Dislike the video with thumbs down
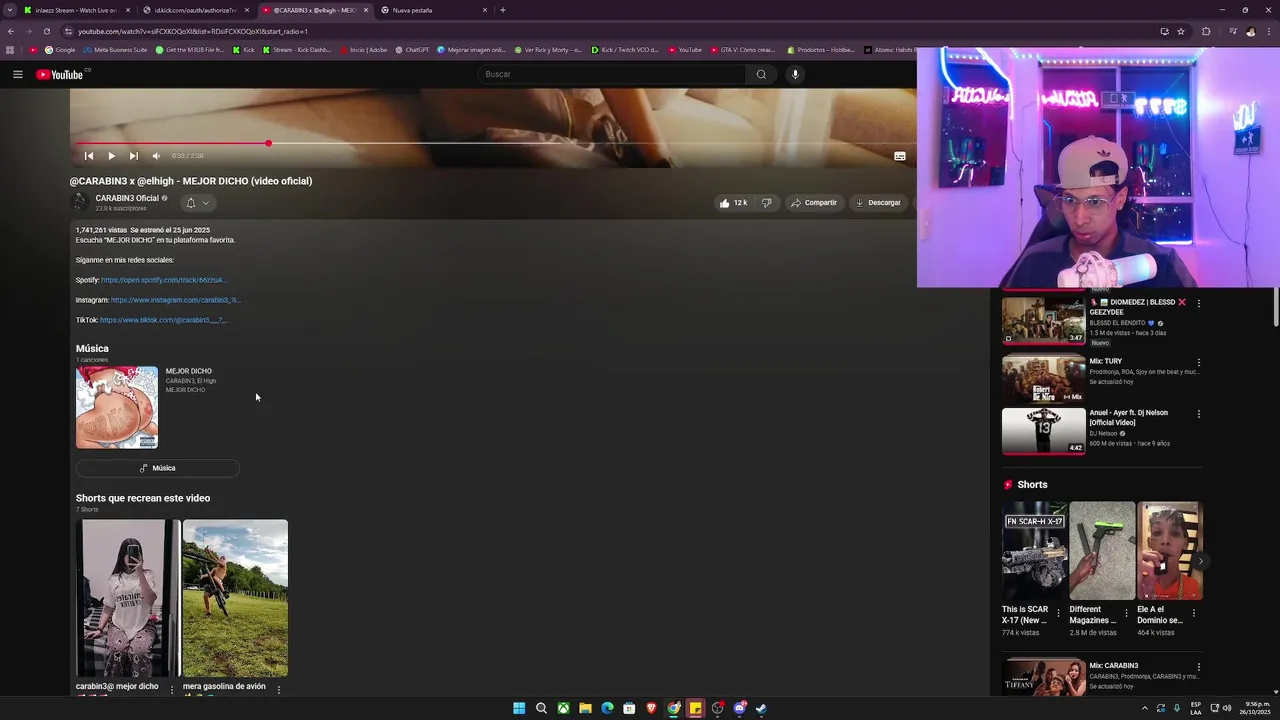Viewport: 1280px width, 720px height. coord(766,203)
